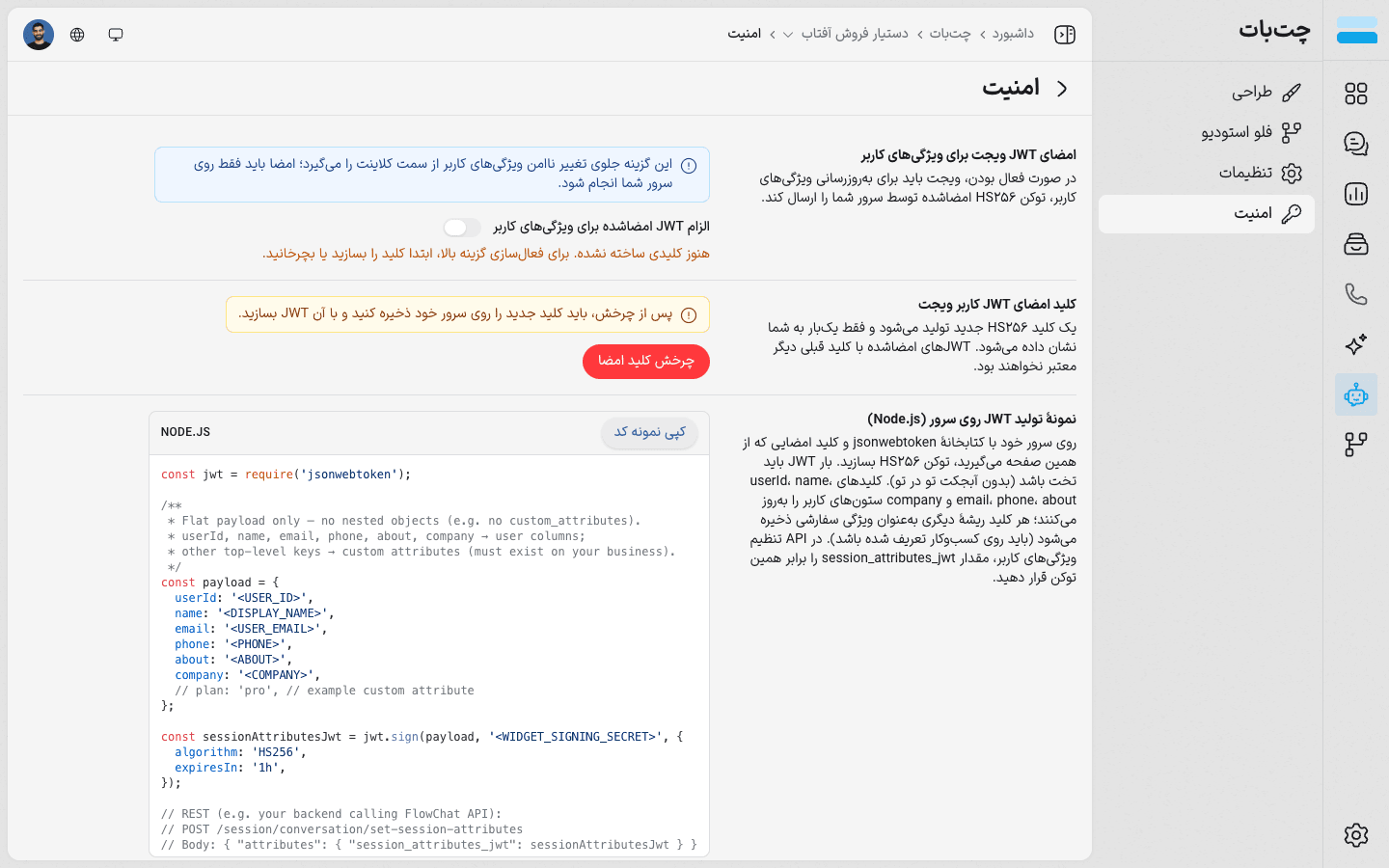Click کپی نمونه کد button
The image size is (1389, 868).
point(650,432)
